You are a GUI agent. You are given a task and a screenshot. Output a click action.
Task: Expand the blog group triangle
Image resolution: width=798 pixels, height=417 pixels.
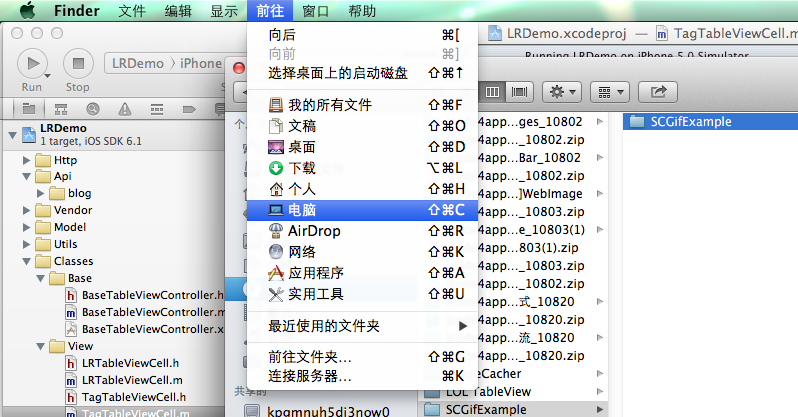pos(40,193)
